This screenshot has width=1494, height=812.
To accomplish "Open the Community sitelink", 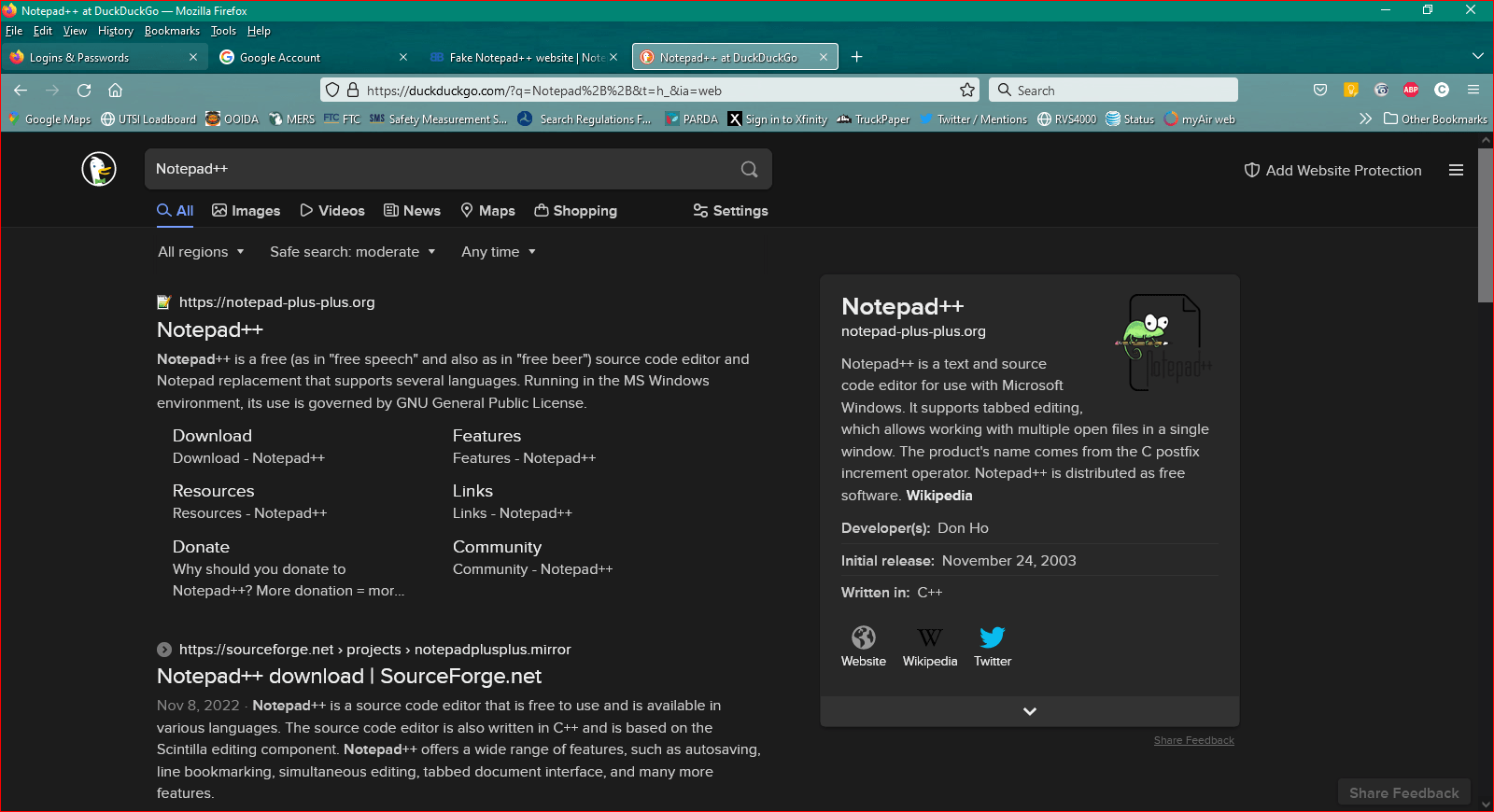I will [497, 547].
